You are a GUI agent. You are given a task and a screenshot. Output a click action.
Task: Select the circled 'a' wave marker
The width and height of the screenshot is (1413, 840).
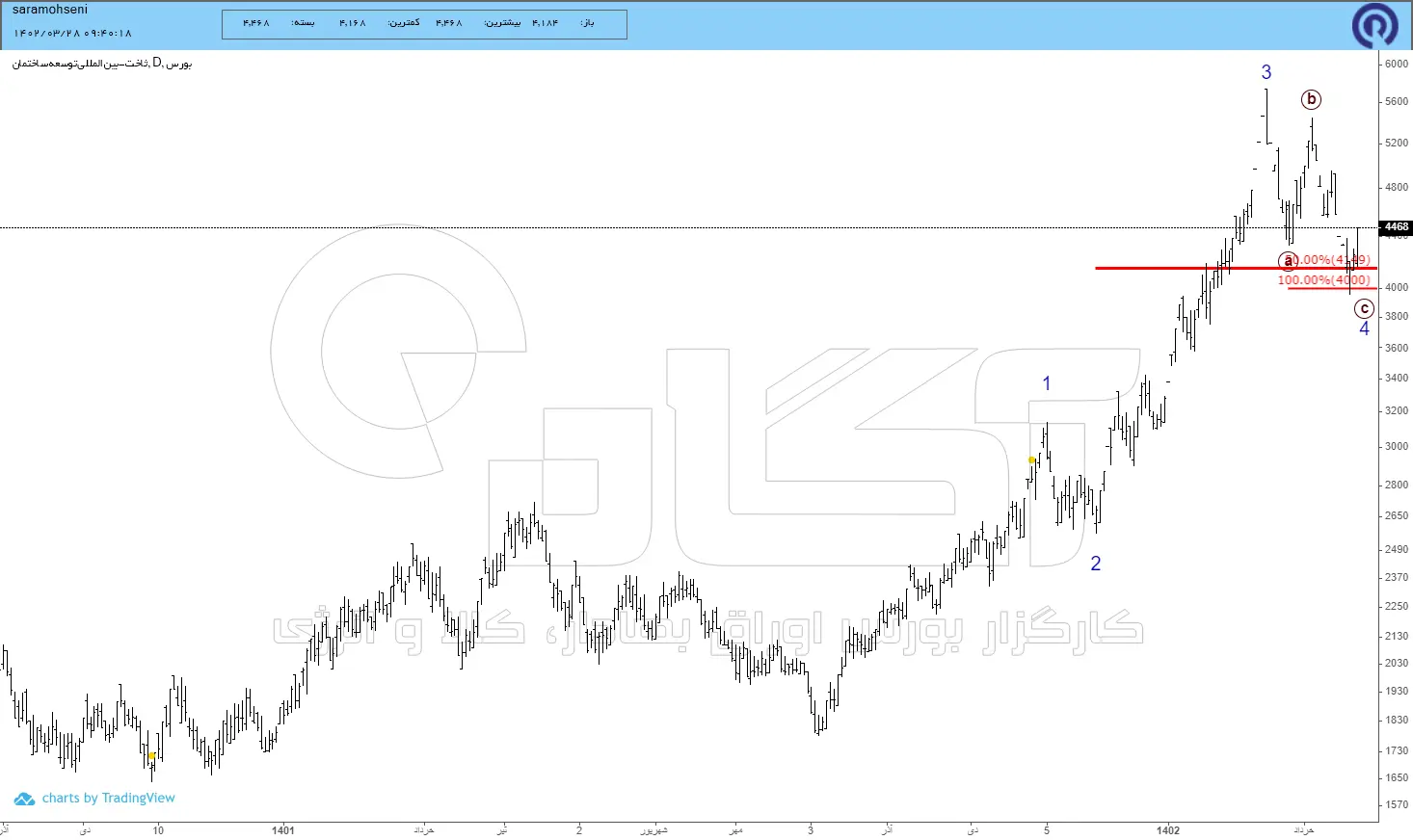coord(1288,261)
